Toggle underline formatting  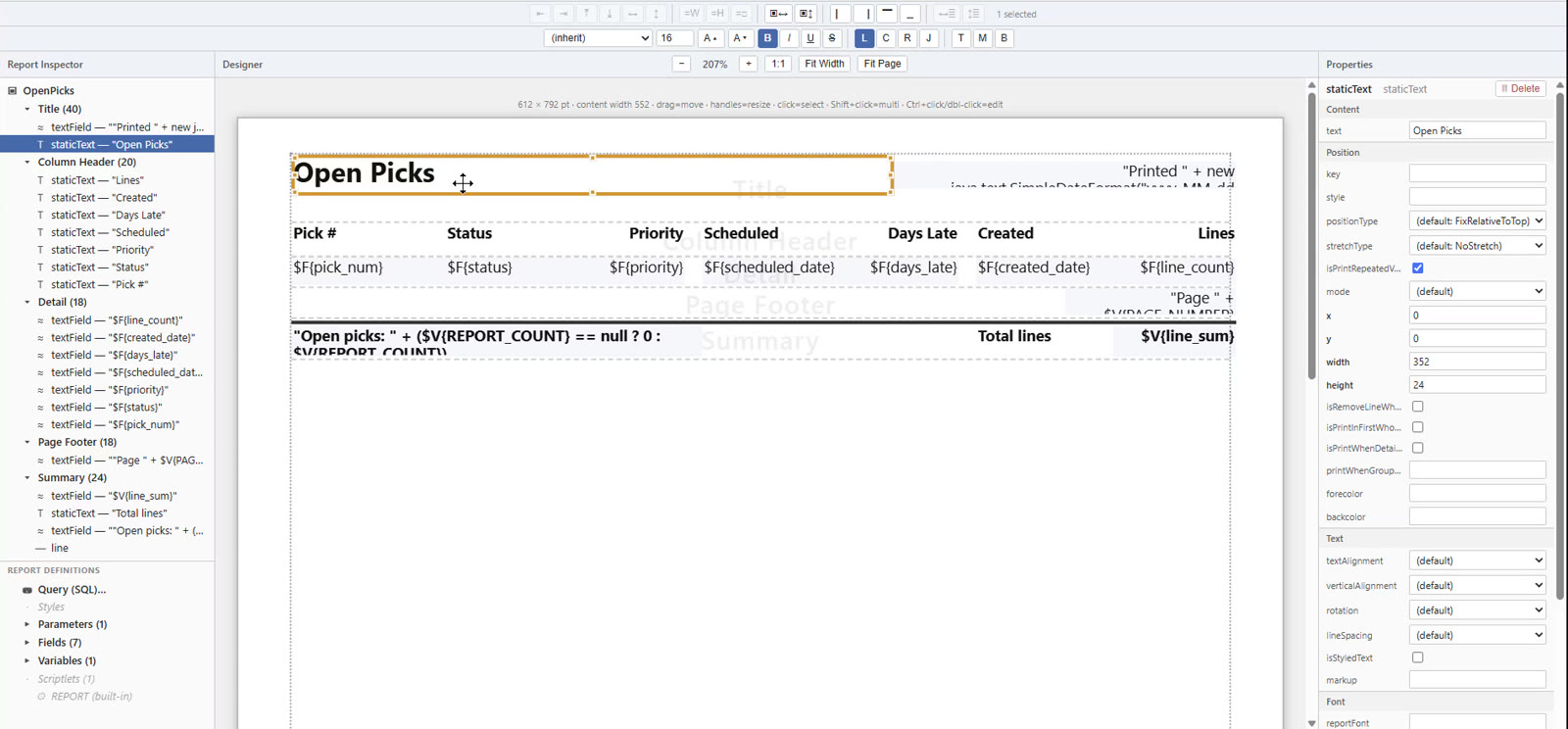pos(810,38)
